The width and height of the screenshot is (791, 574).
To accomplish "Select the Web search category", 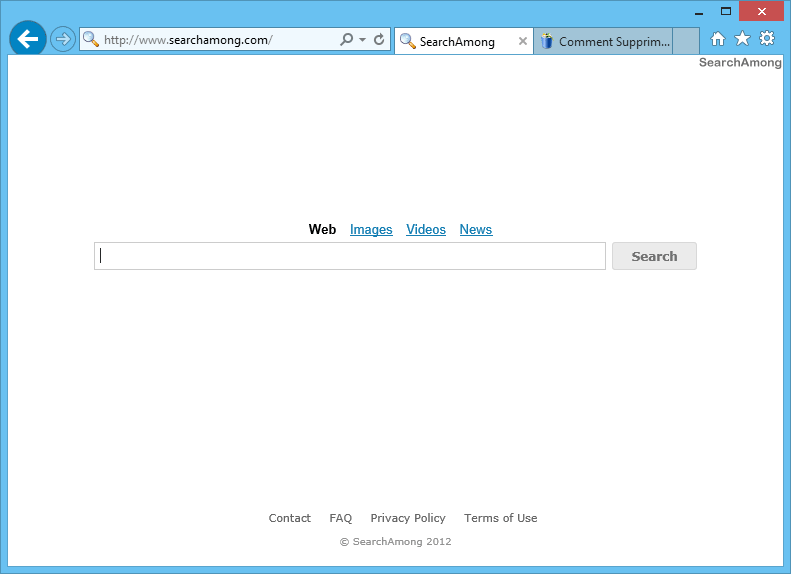I will [322, 229].
